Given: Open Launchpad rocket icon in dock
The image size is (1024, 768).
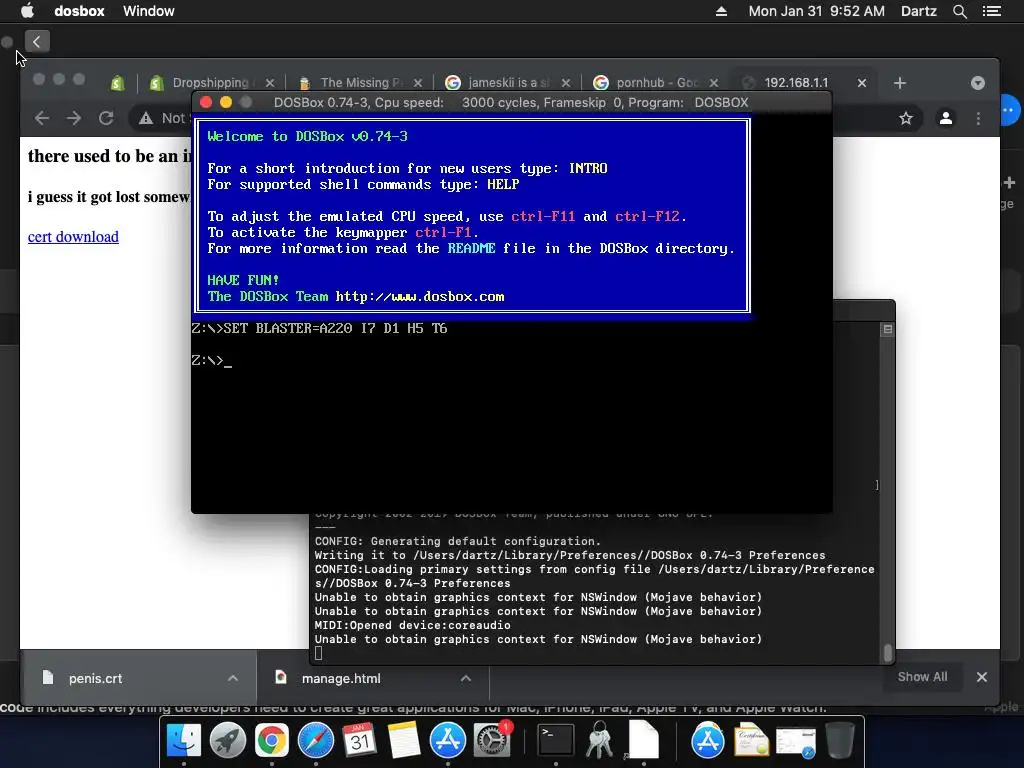Looking at the screenshot, I should pos(227,741).
